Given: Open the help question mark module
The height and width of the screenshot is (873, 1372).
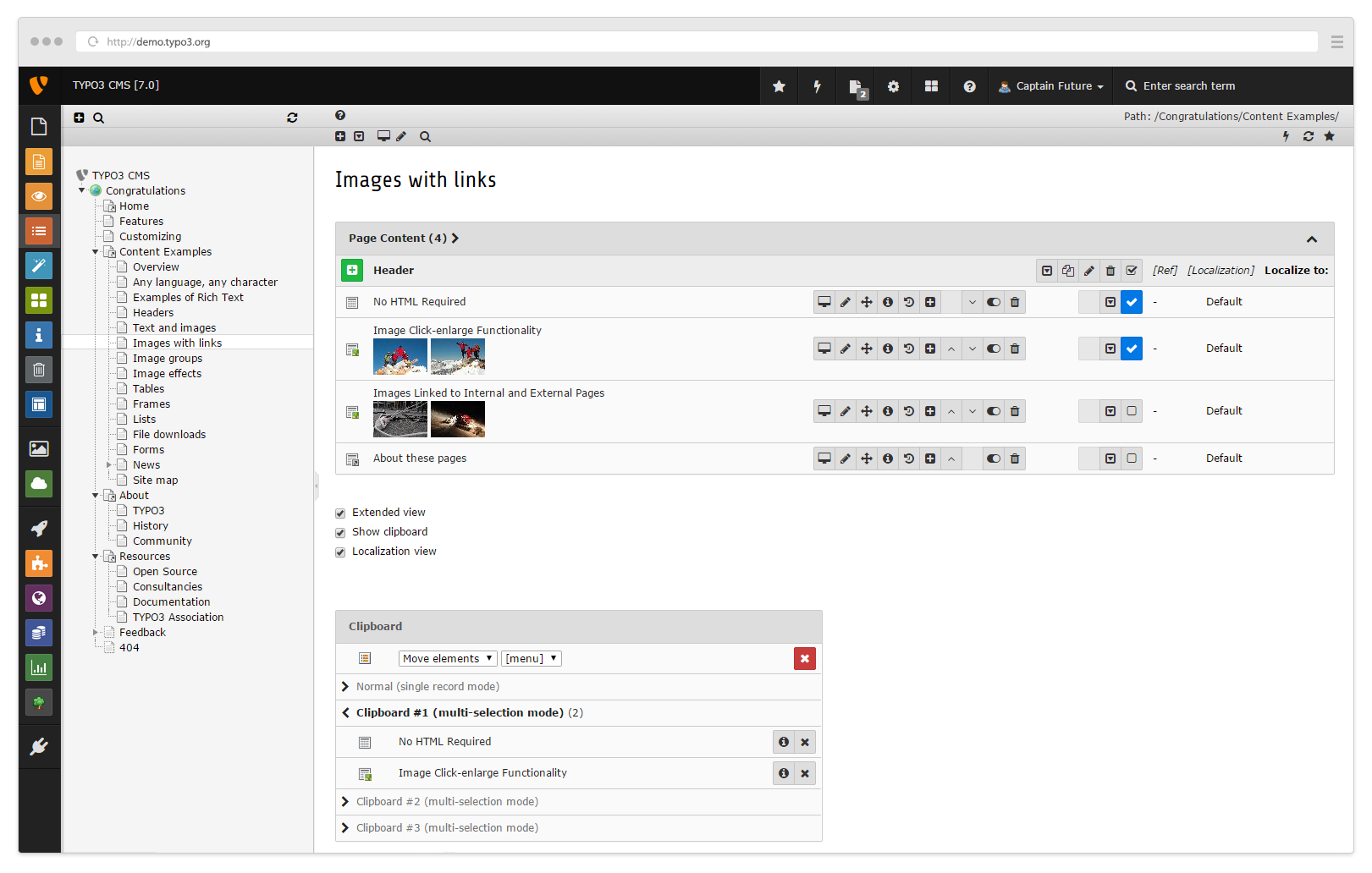Looking at the screenshot, I should click(x=969, y=86).
